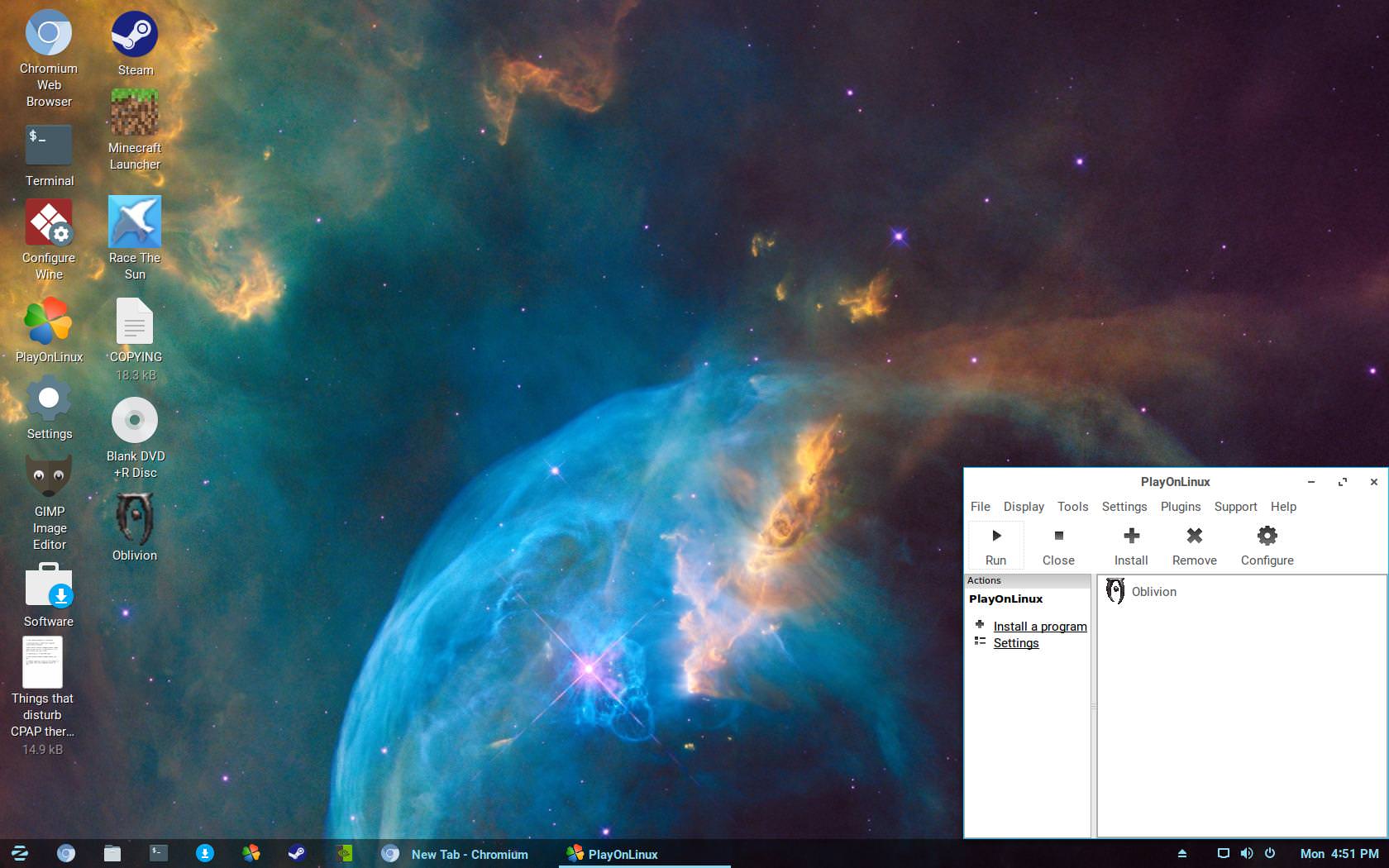
Task: Select the COPYING file on the desktop
Action: [x=135, y=331]
